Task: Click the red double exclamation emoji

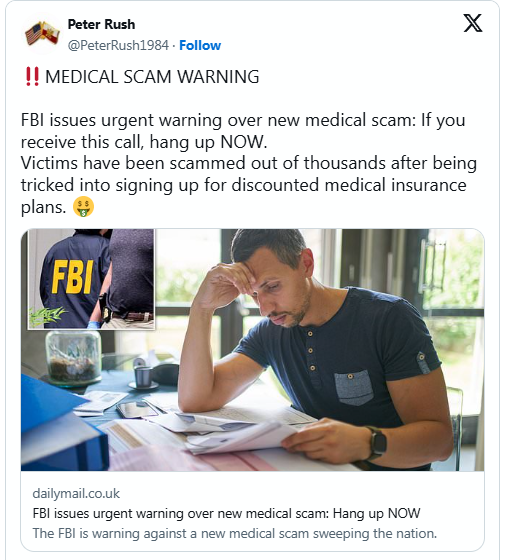Action: [32, 77]
